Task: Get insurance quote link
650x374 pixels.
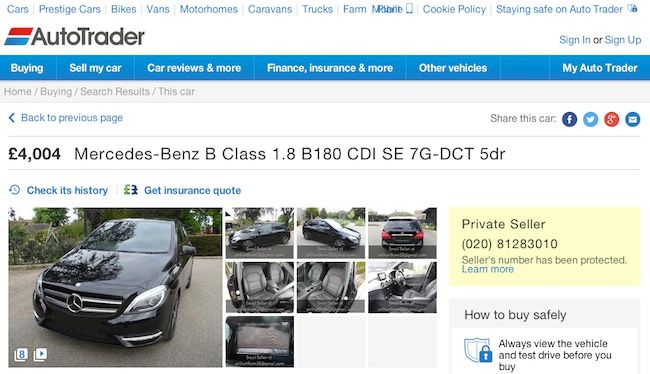Action: click(192, 190)
